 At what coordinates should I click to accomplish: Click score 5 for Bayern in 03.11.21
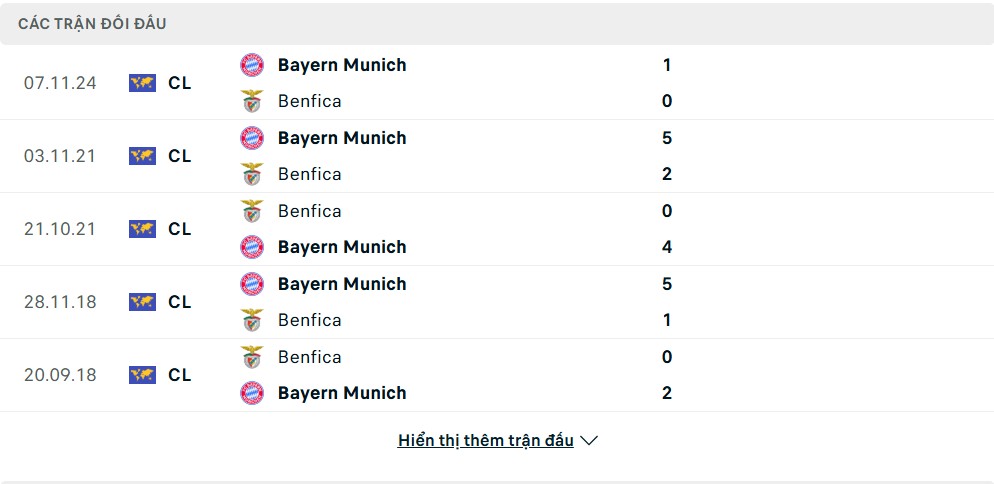point(666,138)
